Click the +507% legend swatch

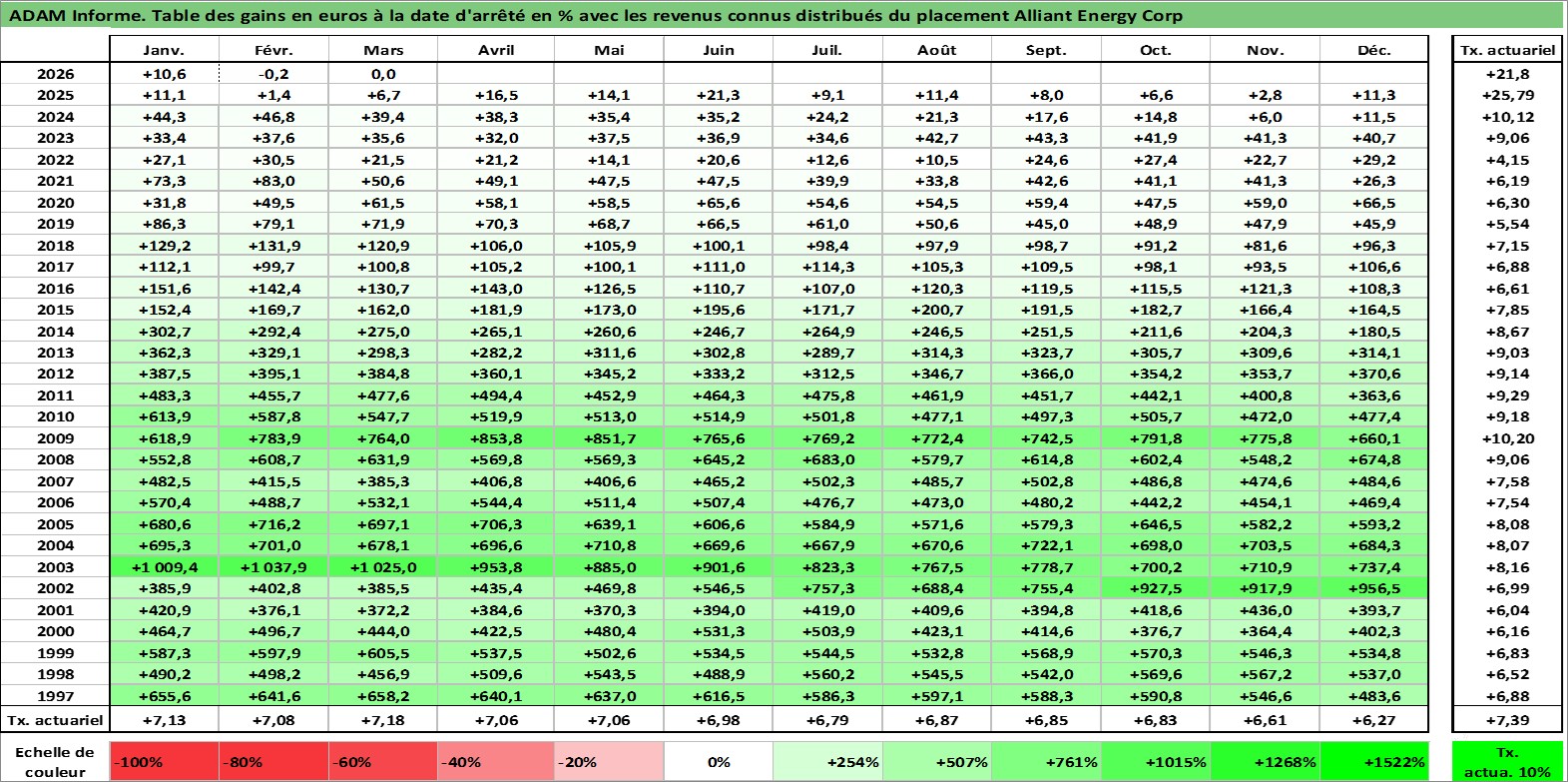(x=937, y=761)
